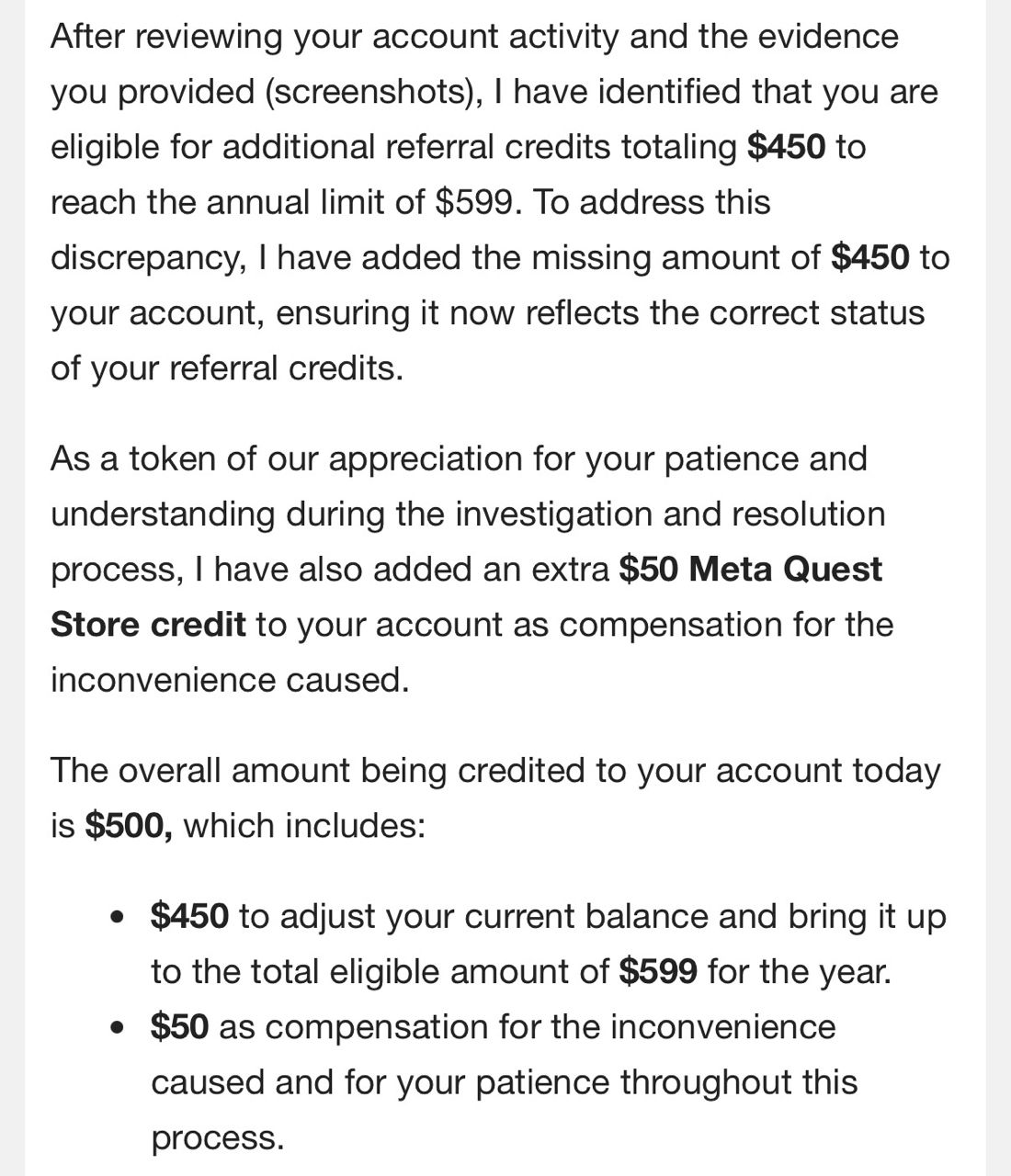Click the bold $450 after "totaling"
Screen dimensions: 1011x1176
pos(786,147)
